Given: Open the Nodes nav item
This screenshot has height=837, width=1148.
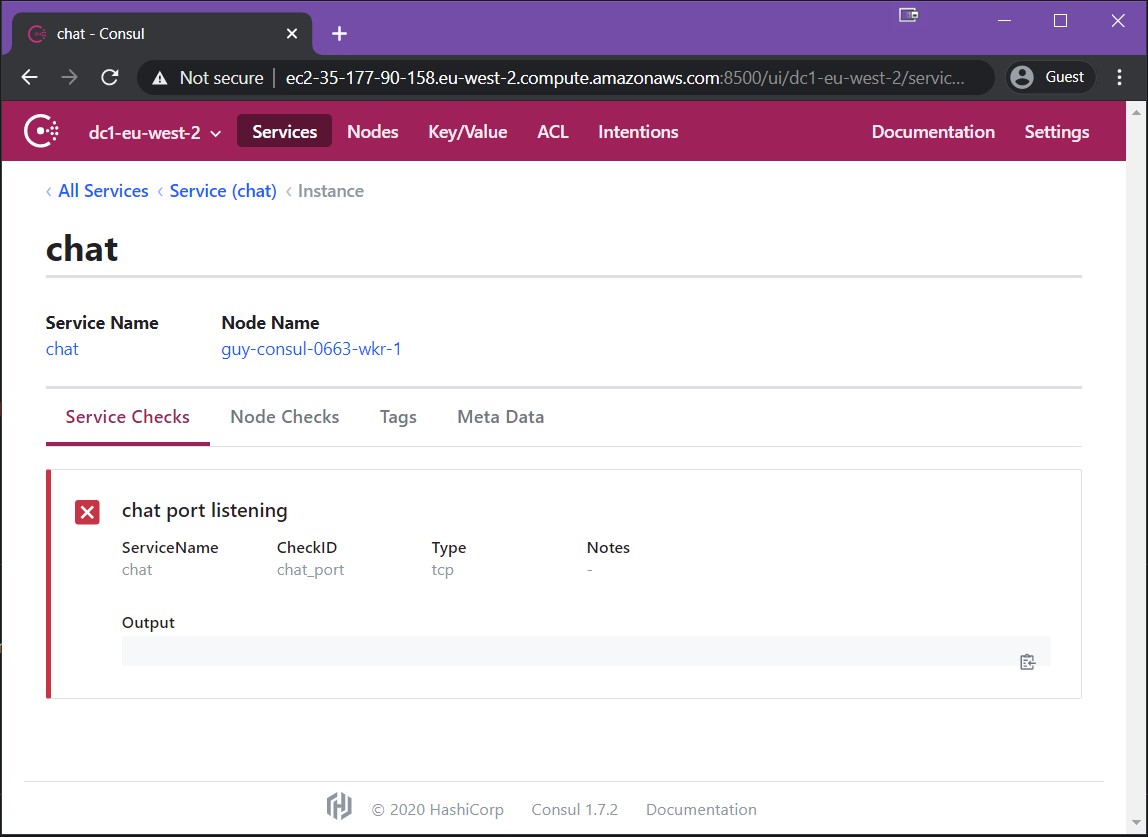Looking at the screenshot, I should coord(373,132).
